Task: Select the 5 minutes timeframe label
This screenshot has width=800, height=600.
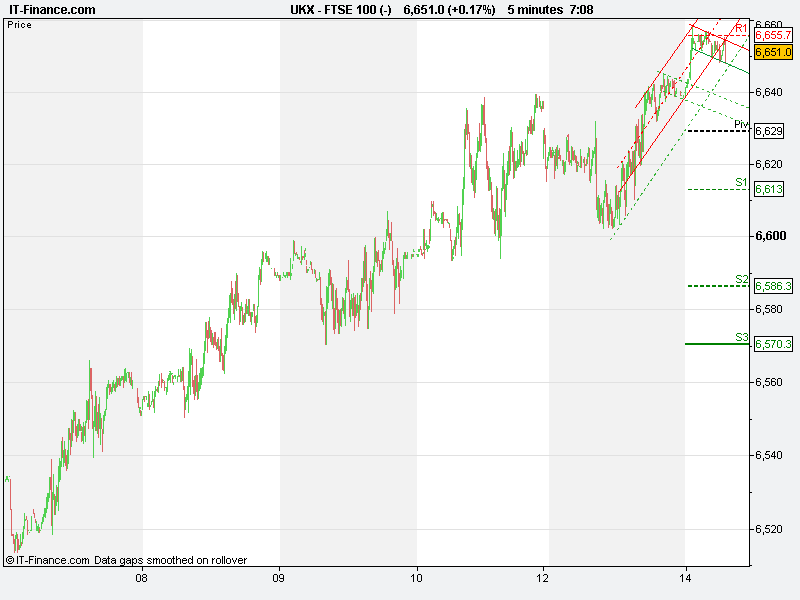Action: 537,9
